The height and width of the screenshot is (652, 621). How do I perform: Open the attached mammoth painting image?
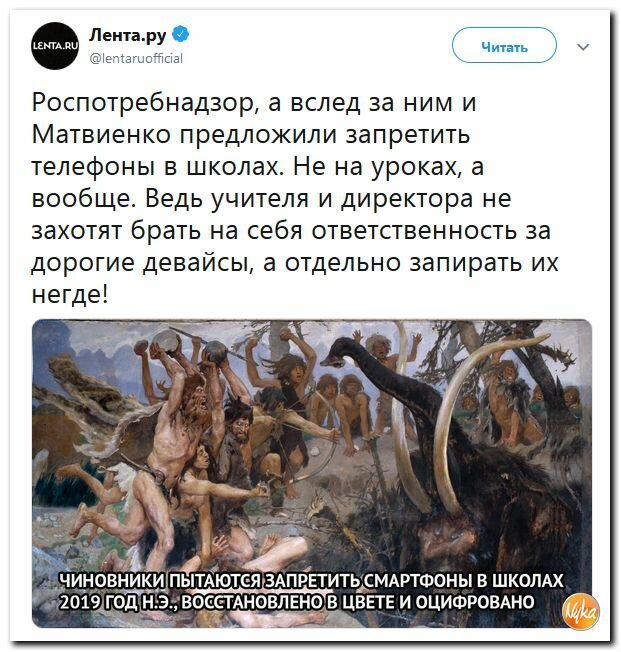312,473
